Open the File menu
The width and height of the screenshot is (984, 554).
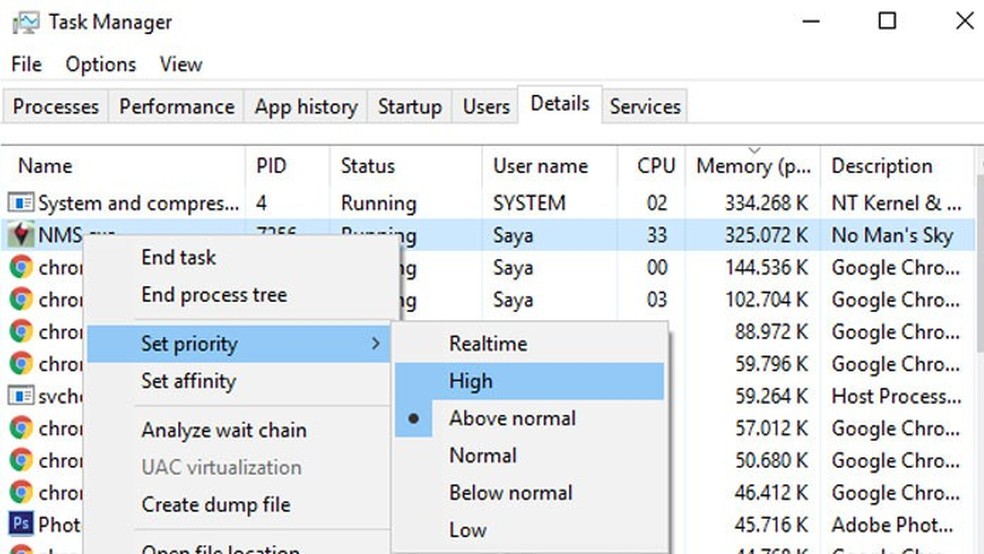26,64
